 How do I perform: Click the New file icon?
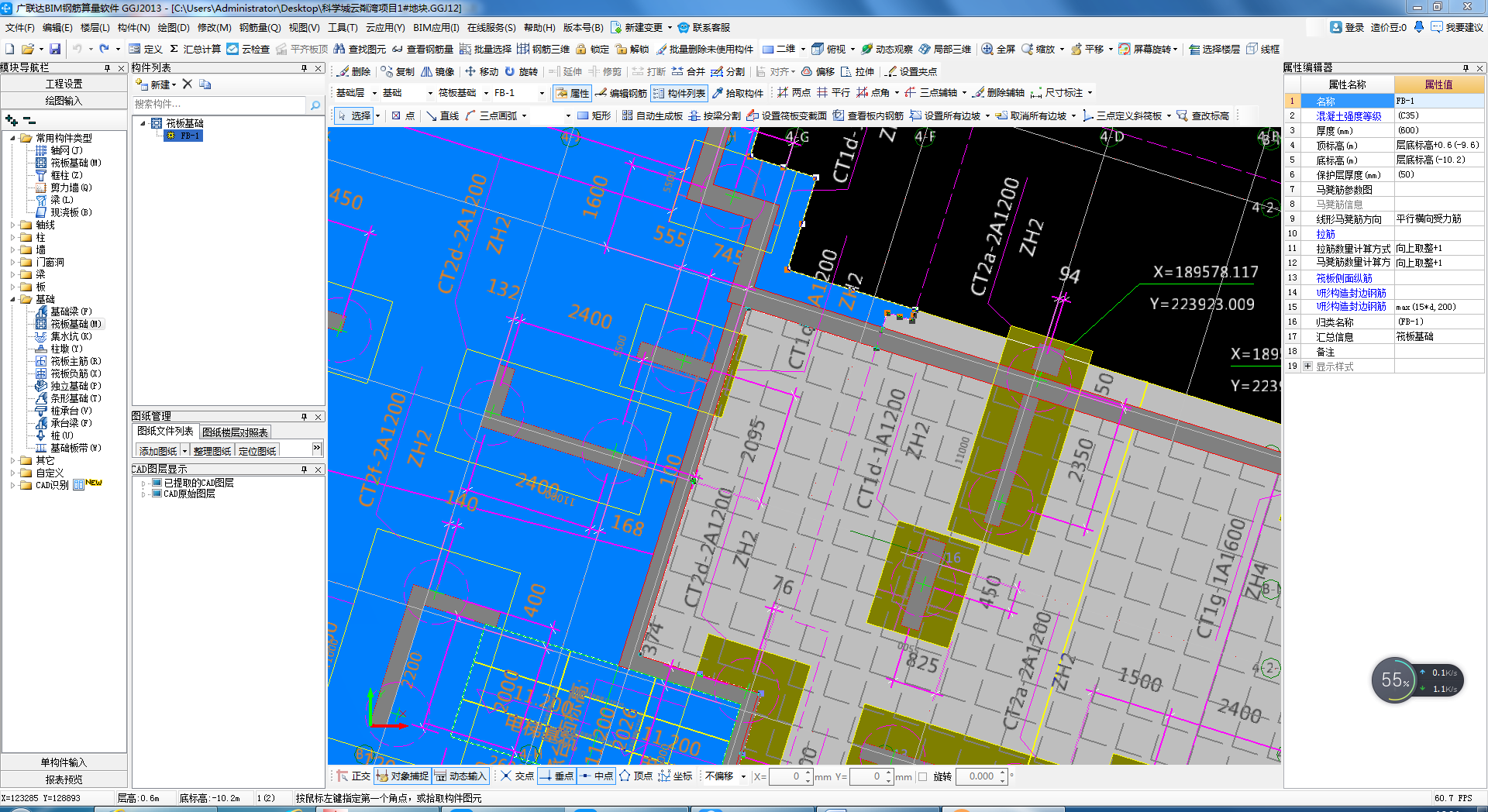pos(10,49)
